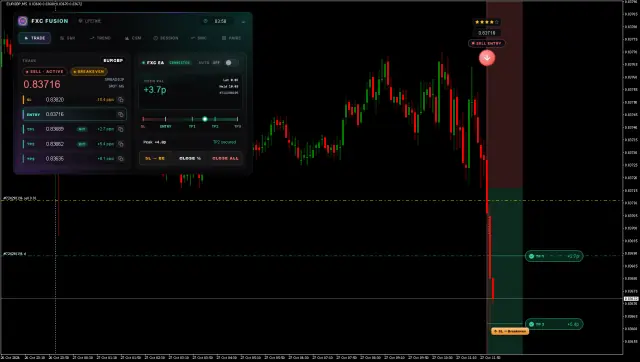Click the red sell arrow marker on chart
Image resolution: width=640 pixels, height=362 pixels.
pyautogui.click(x=487, y=58)
